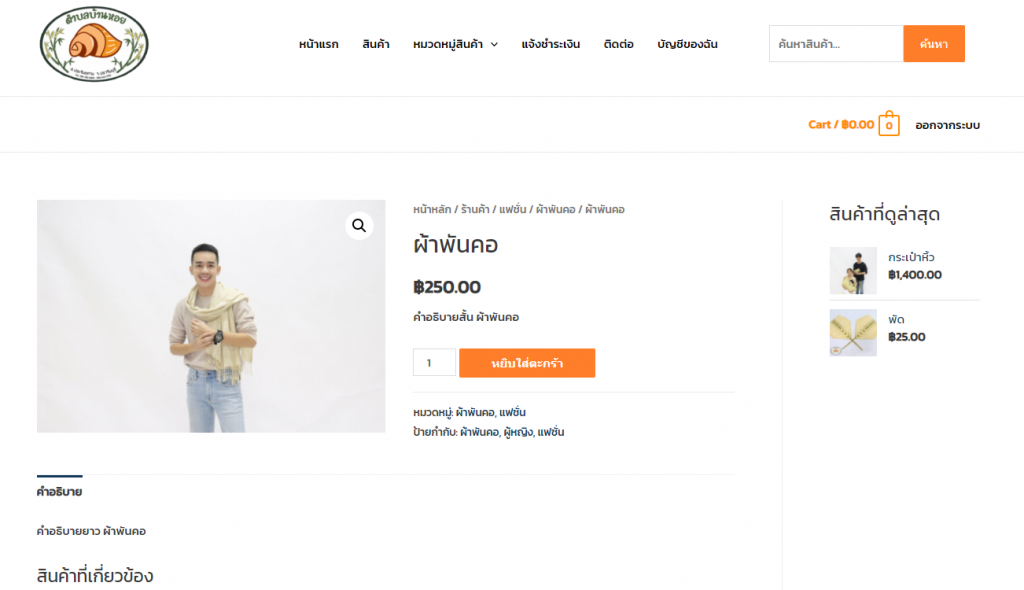Select the คำอธิบาย tab
This screenshot has height=590, width=1024.
(59, 492)
